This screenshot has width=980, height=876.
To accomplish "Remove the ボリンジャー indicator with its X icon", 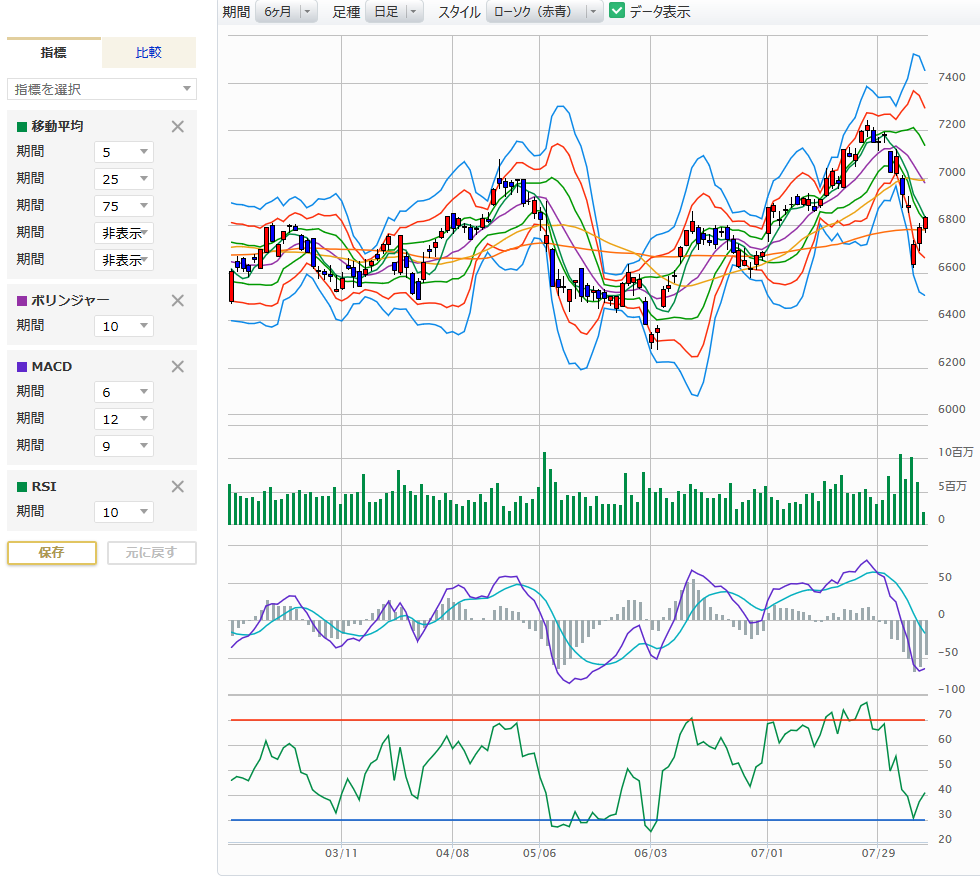I will (178, 300).
